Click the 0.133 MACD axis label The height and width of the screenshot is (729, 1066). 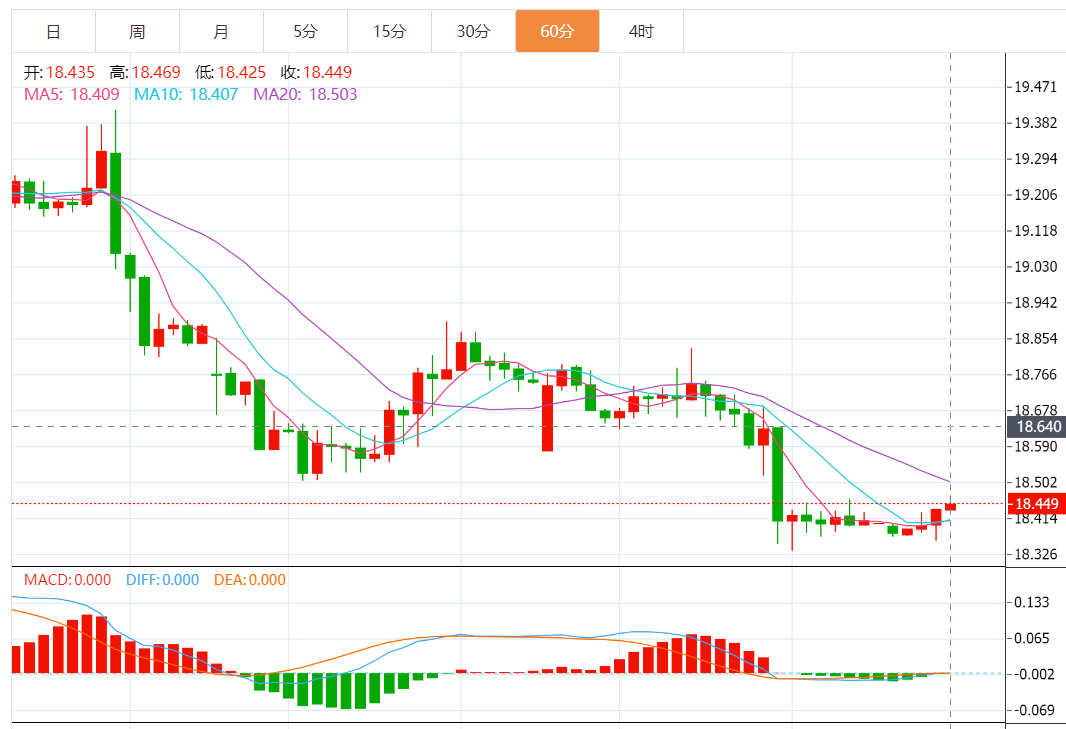tap(1031, 602)
